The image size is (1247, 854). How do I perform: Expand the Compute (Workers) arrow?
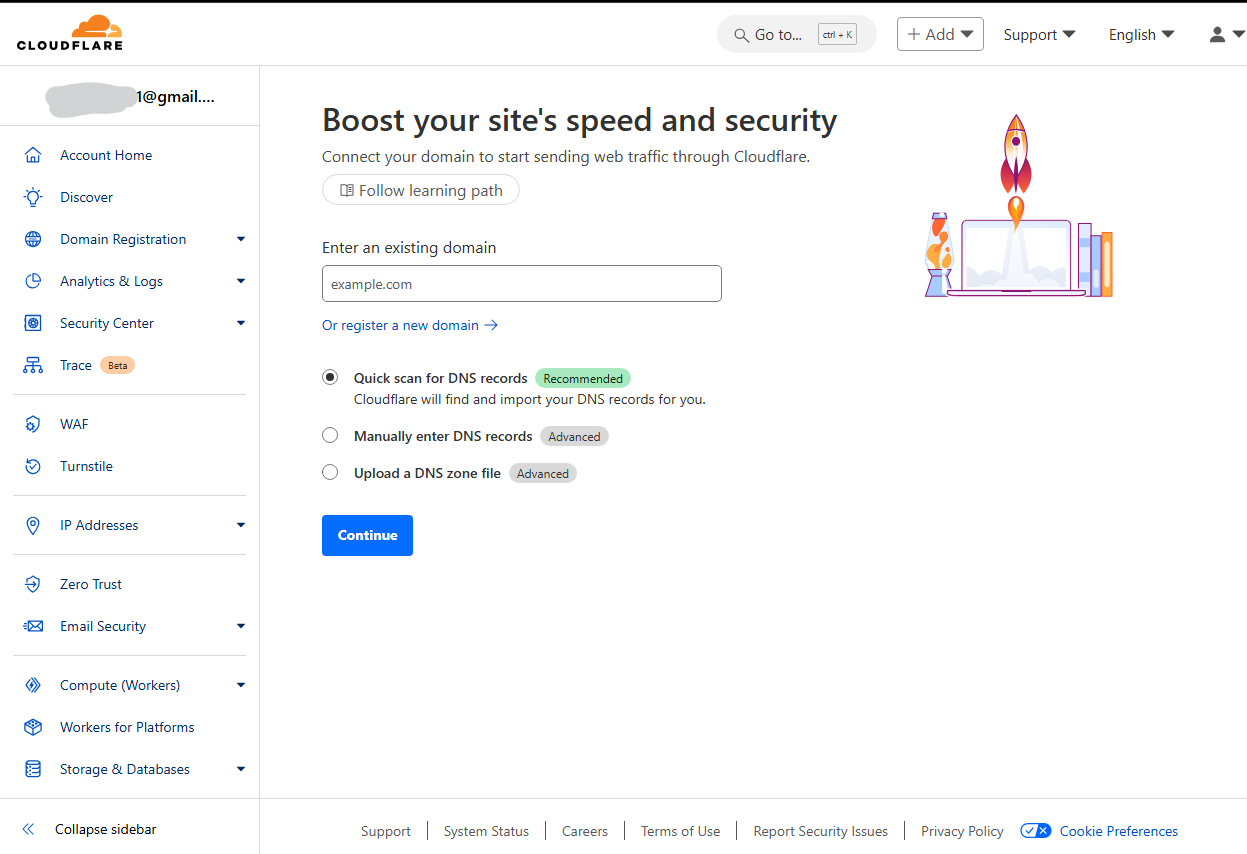point(241,685)
